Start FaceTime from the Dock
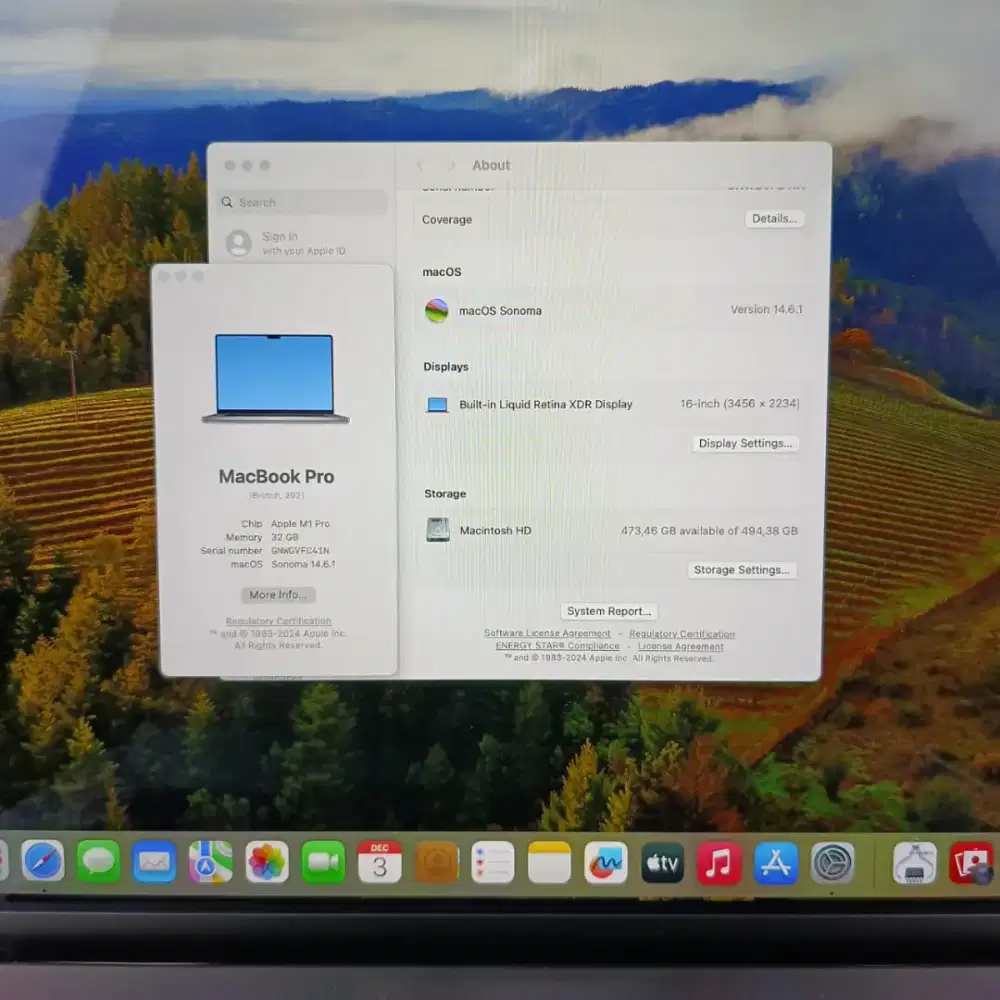 coord(322,860)
